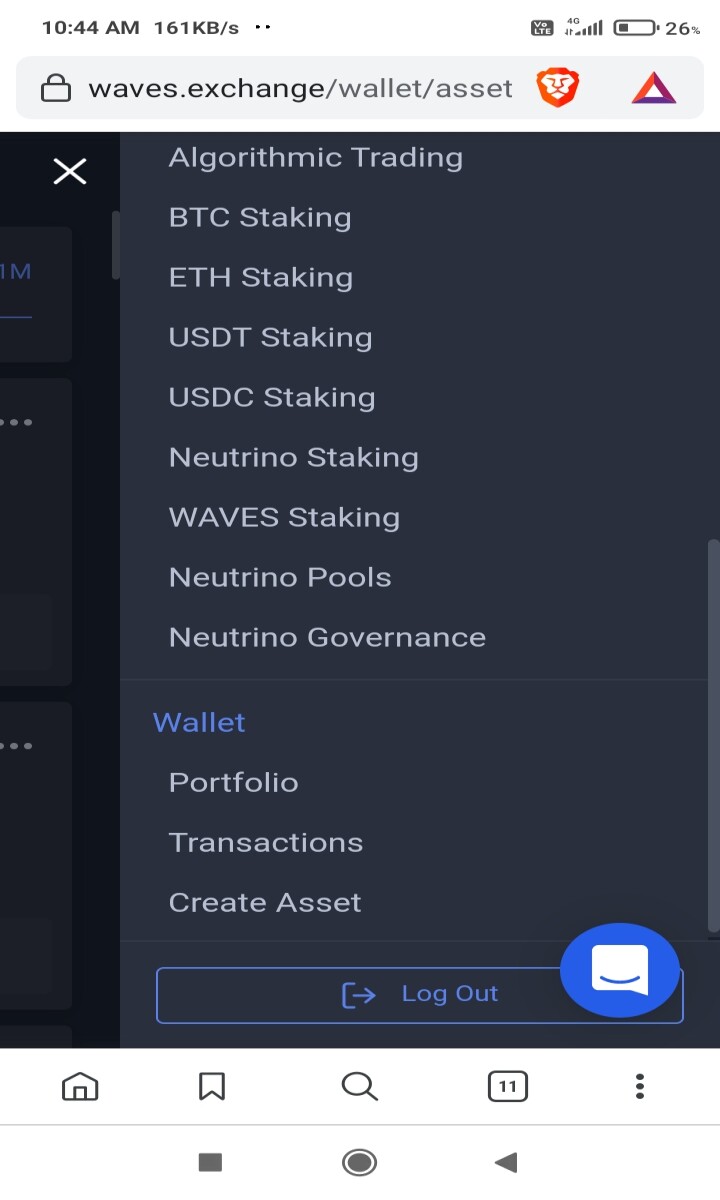Open Neutrino Governance page
Image resolution: width=720 pixels, height=1200 pixels.
pyautogui.click(x=328, y=638)
